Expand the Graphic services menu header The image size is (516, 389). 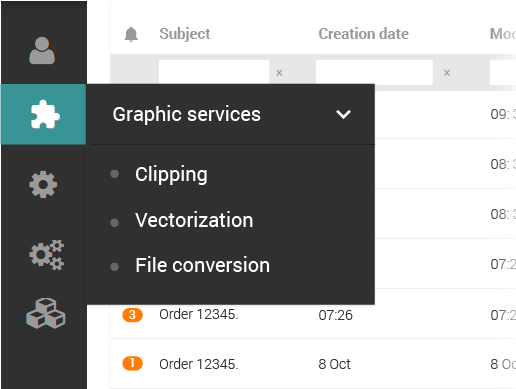coord(231,114)
